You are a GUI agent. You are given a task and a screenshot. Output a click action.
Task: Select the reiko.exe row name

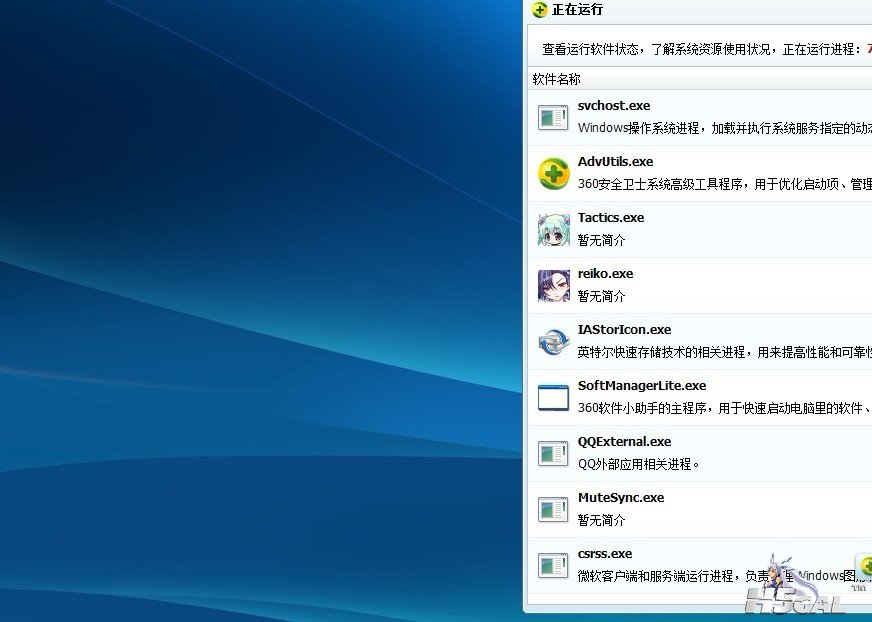coord(605,273)
